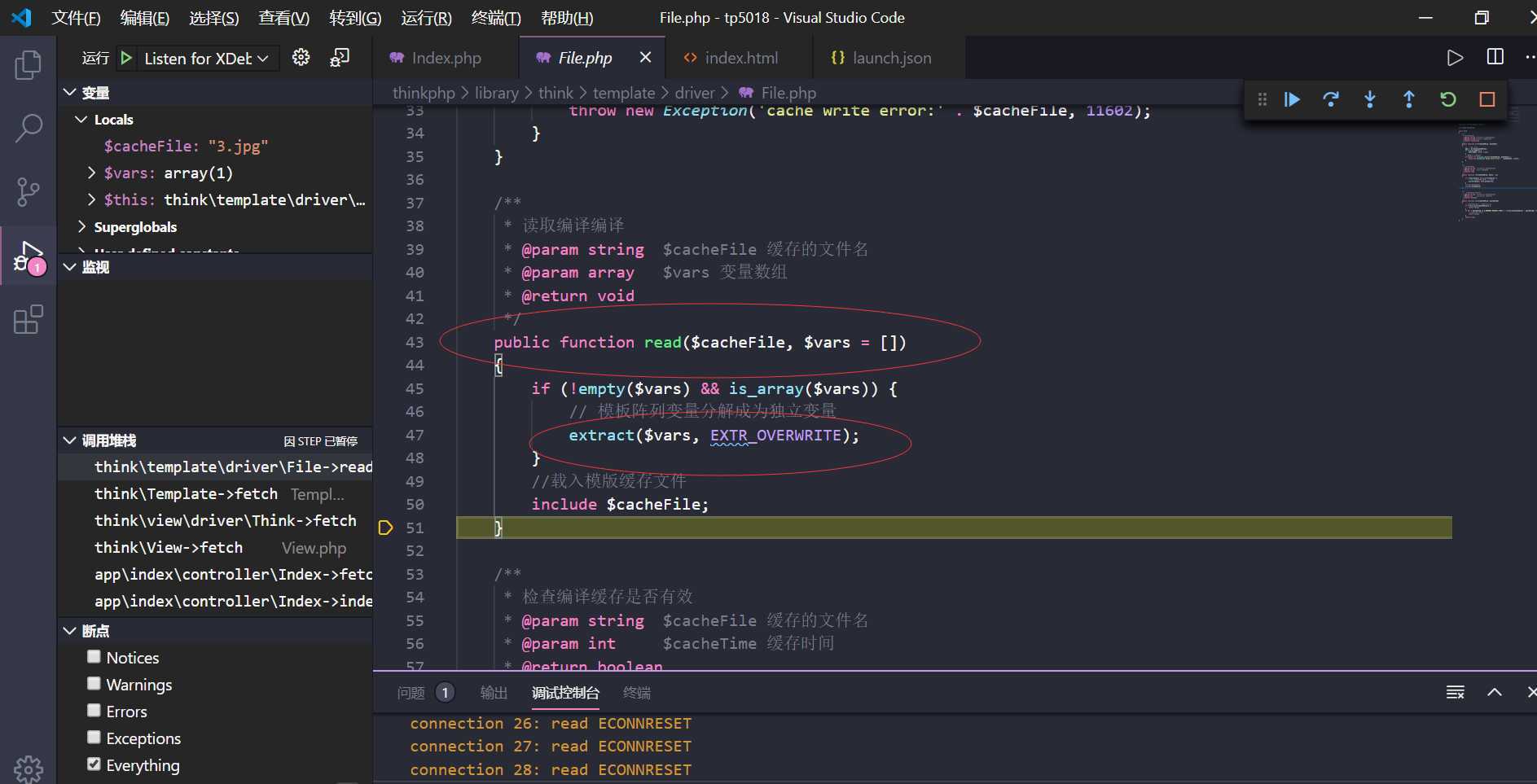The height and width of the screenshot is (784, 1537).
Task: Click Restart in debug toolbar
Action: click(x=1448, y=99)
